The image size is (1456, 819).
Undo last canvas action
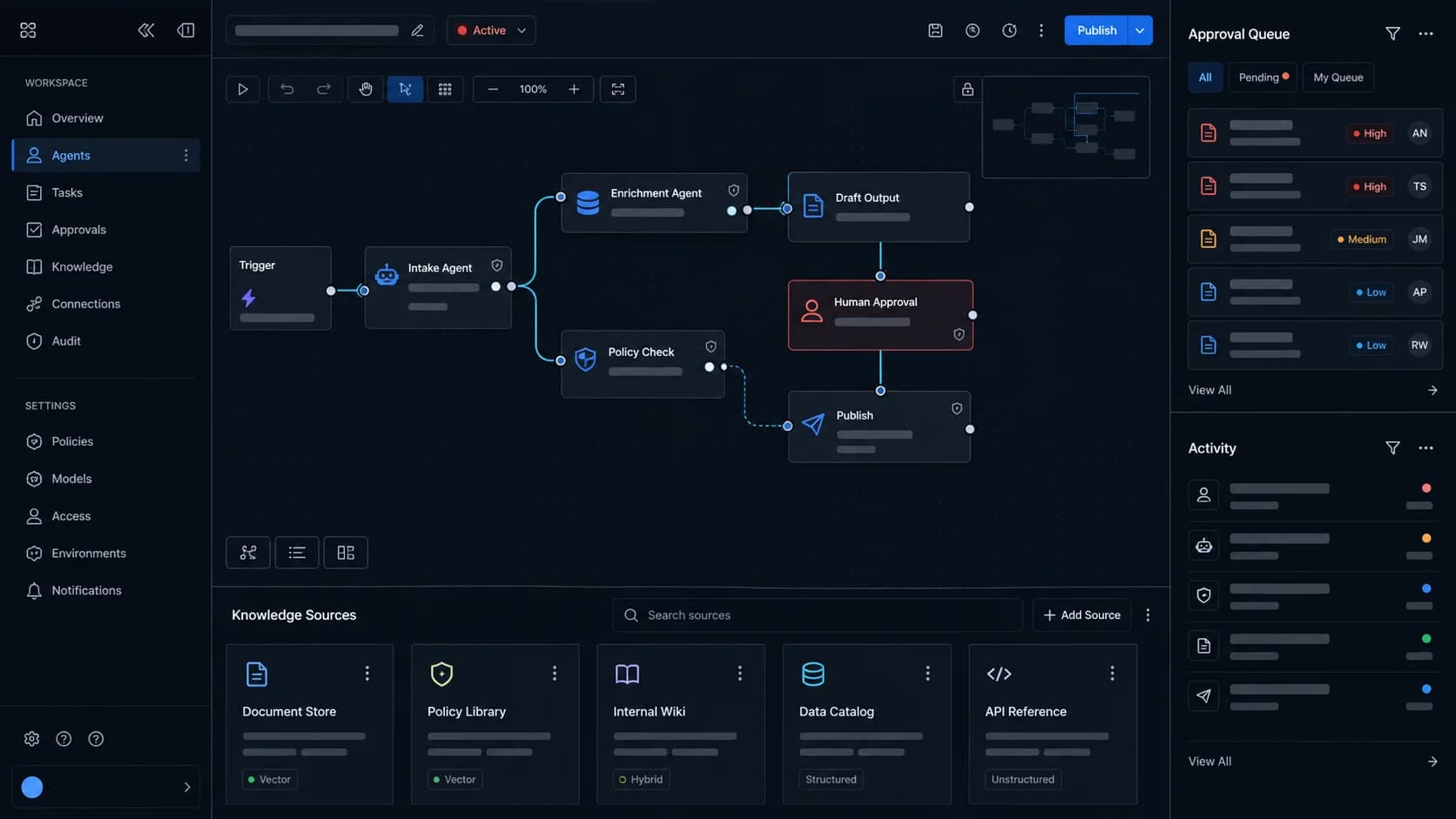tap(286, 89)
